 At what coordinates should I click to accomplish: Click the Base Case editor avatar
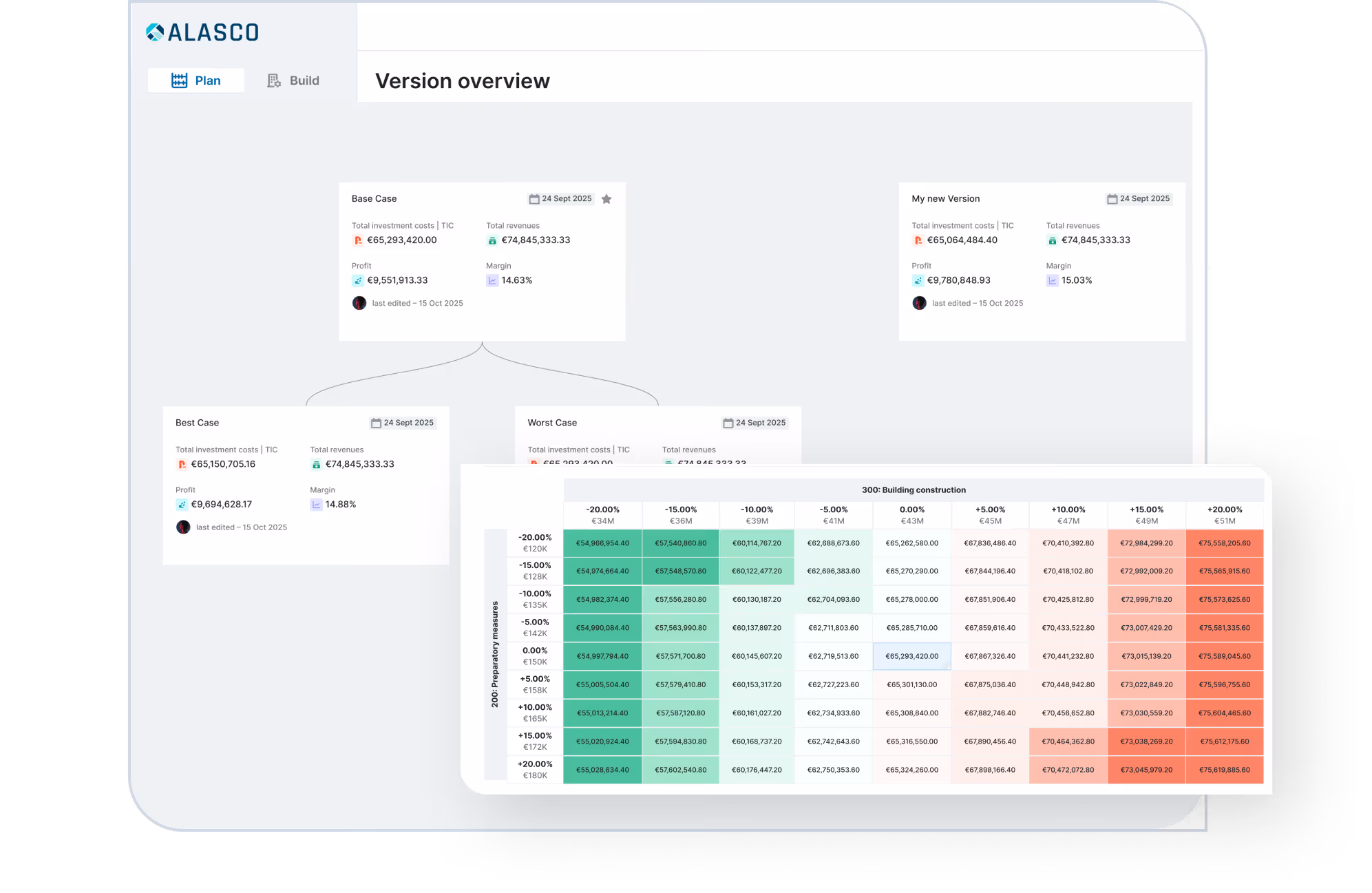[x=359, y=303]
